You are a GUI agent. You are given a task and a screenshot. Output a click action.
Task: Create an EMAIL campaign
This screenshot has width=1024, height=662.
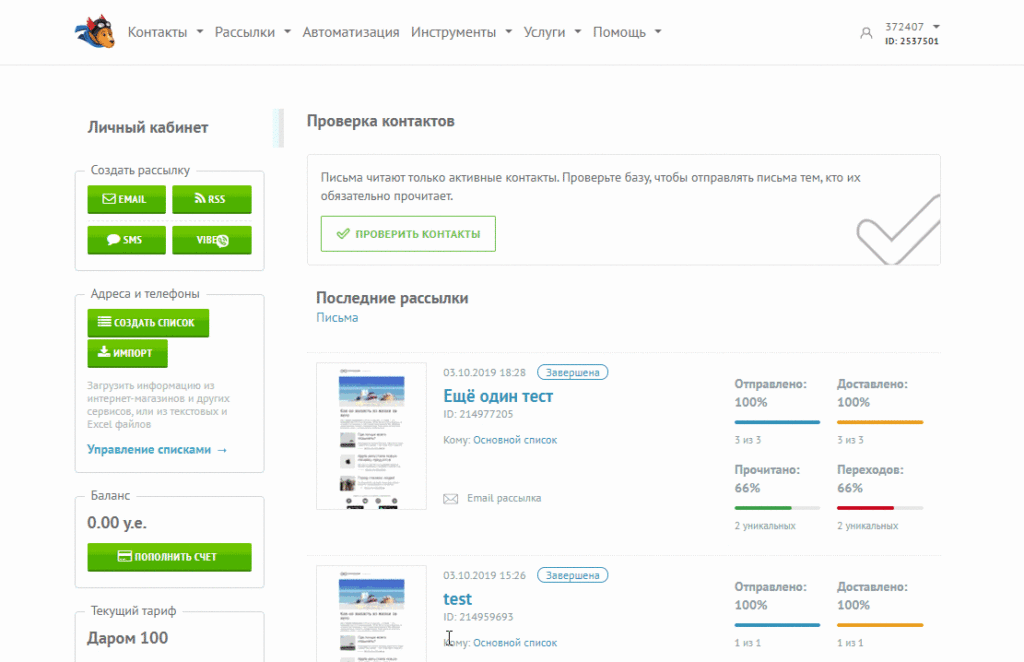point(127,199)
